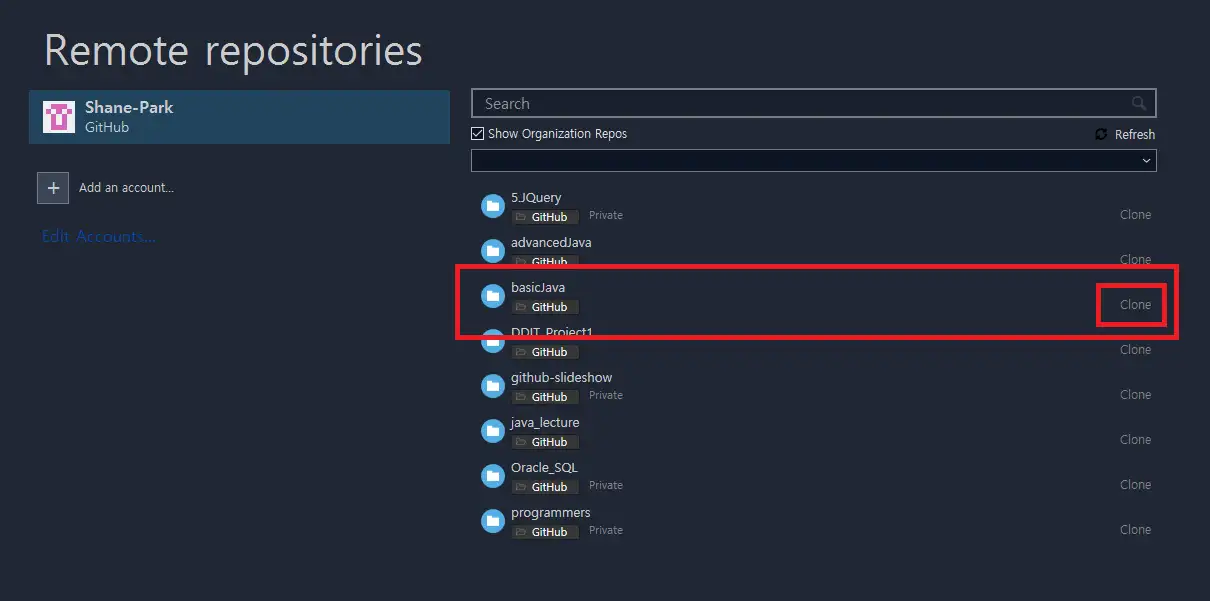Click the GitHub tag under Oracle_SQL

click(x=545, y=486)
